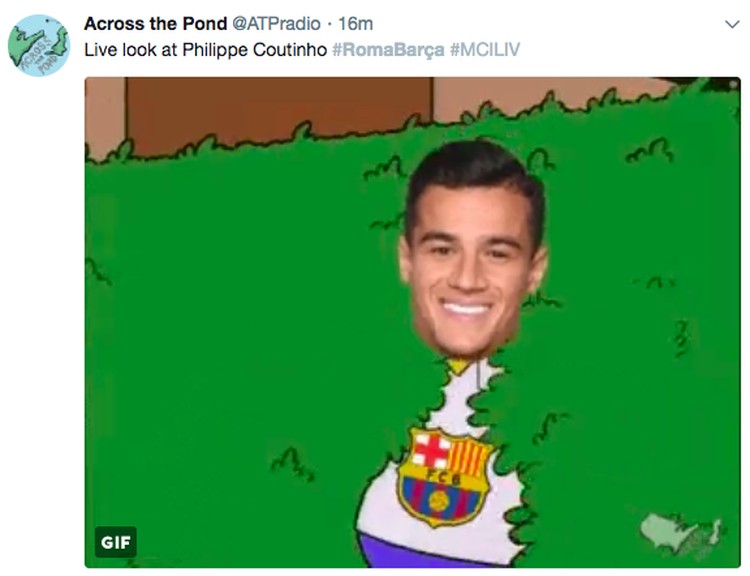Click the GIF badge on the media
The image size is (750, 576).
pos(115,542)
